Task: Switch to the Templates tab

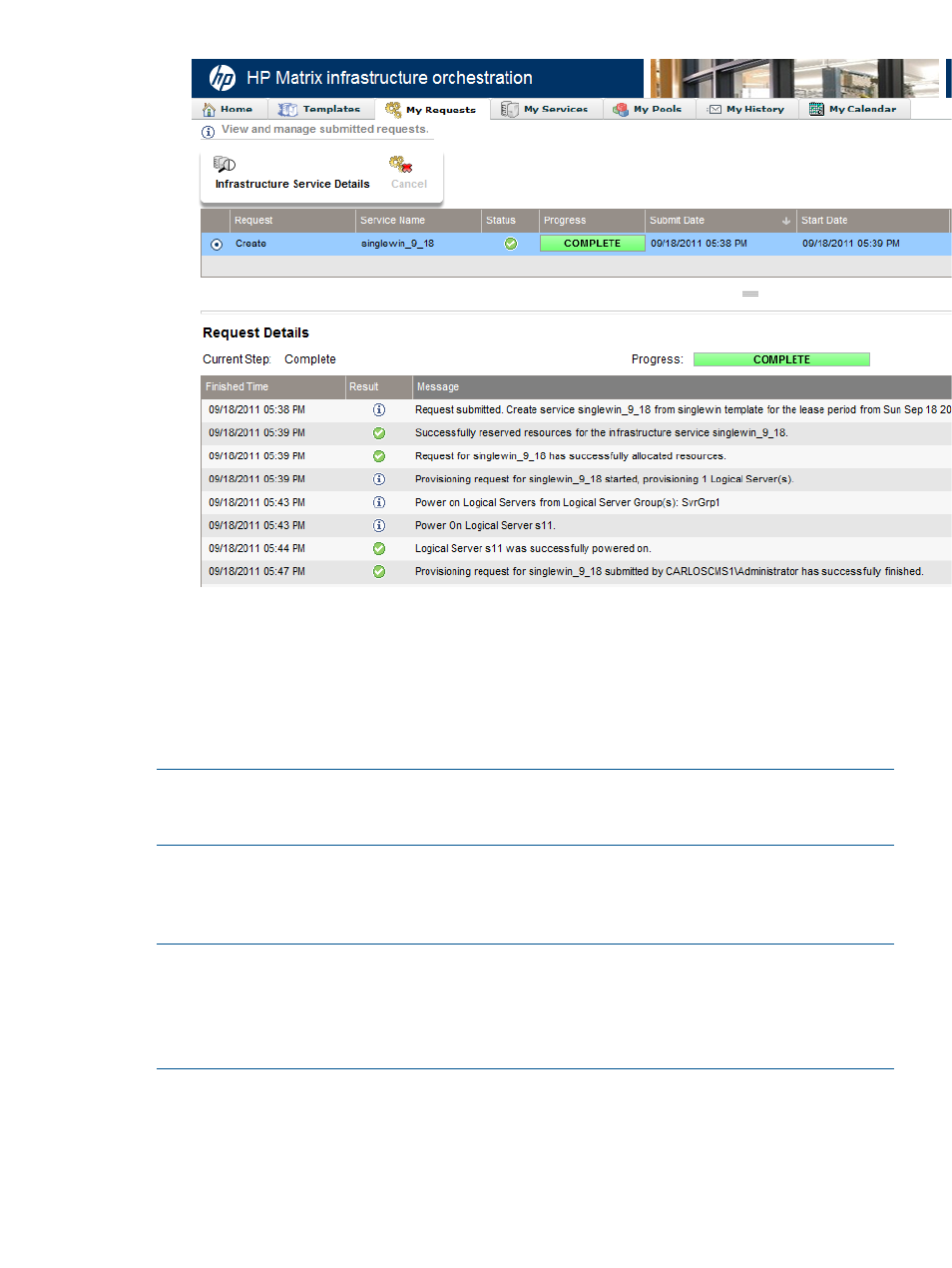Action: pos(319,110)
